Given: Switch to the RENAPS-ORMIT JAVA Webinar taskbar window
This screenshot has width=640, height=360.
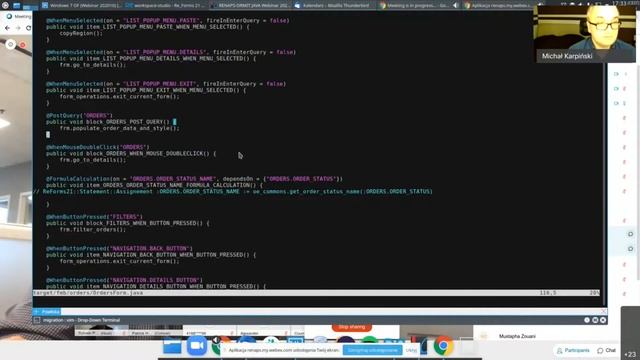Looking at the screenshot, I should pos(250,5).
